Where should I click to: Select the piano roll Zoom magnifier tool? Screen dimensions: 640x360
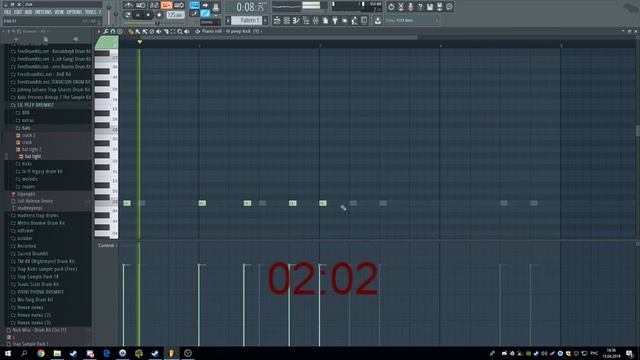click(x=180, y=31)
